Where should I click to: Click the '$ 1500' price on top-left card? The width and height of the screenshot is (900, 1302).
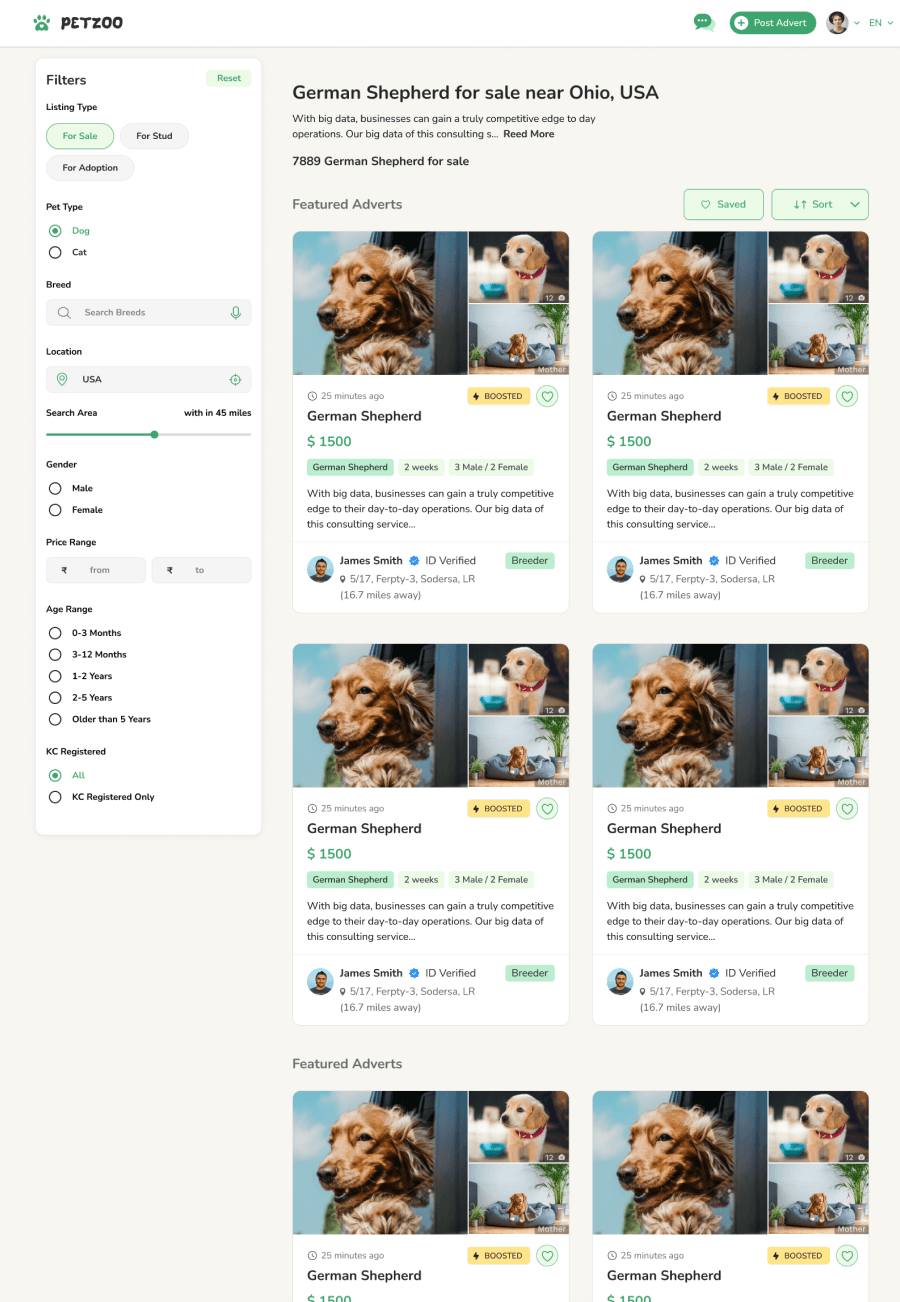click(329, 441)
